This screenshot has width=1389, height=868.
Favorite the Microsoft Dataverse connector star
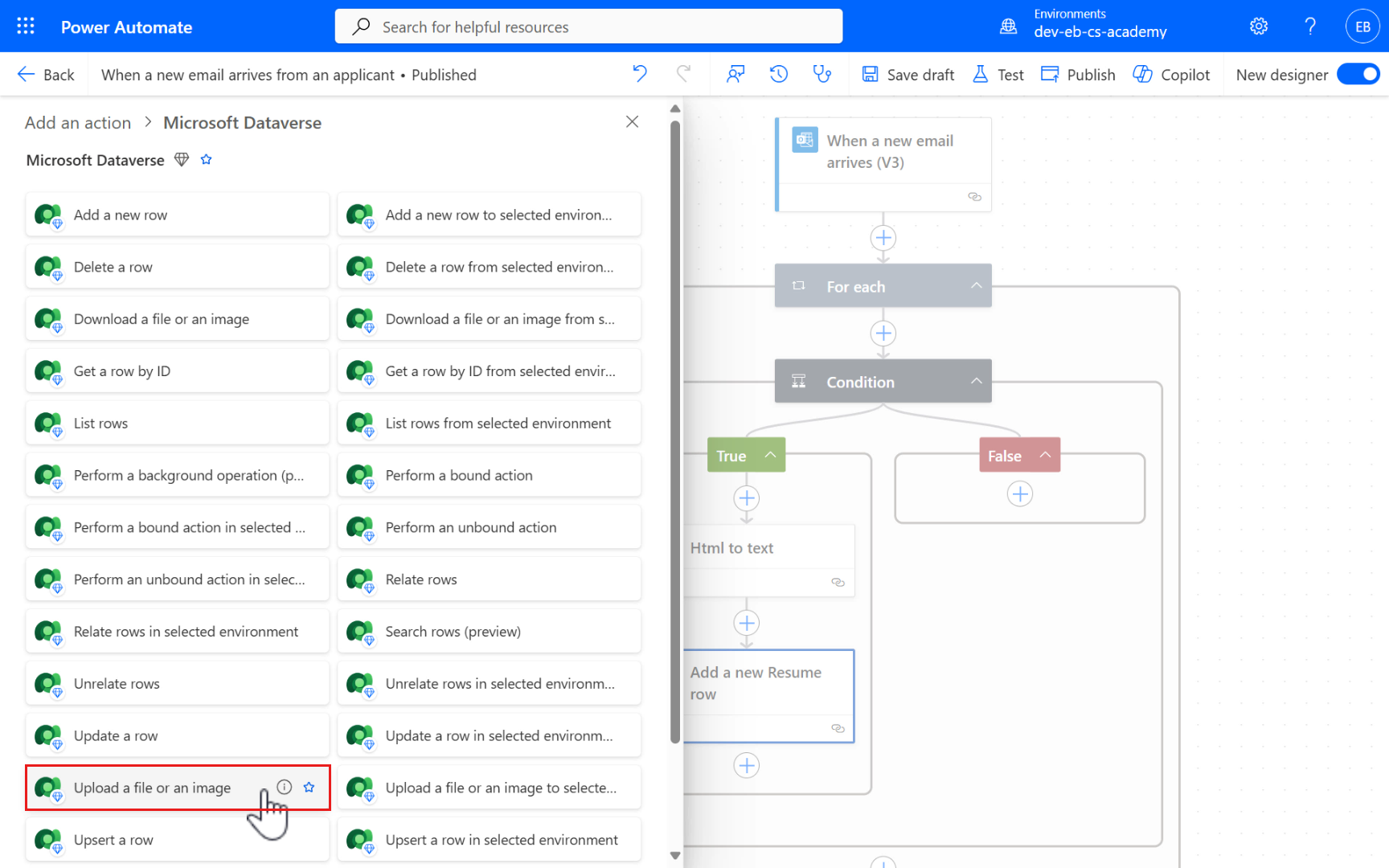[x=206, y=159]
